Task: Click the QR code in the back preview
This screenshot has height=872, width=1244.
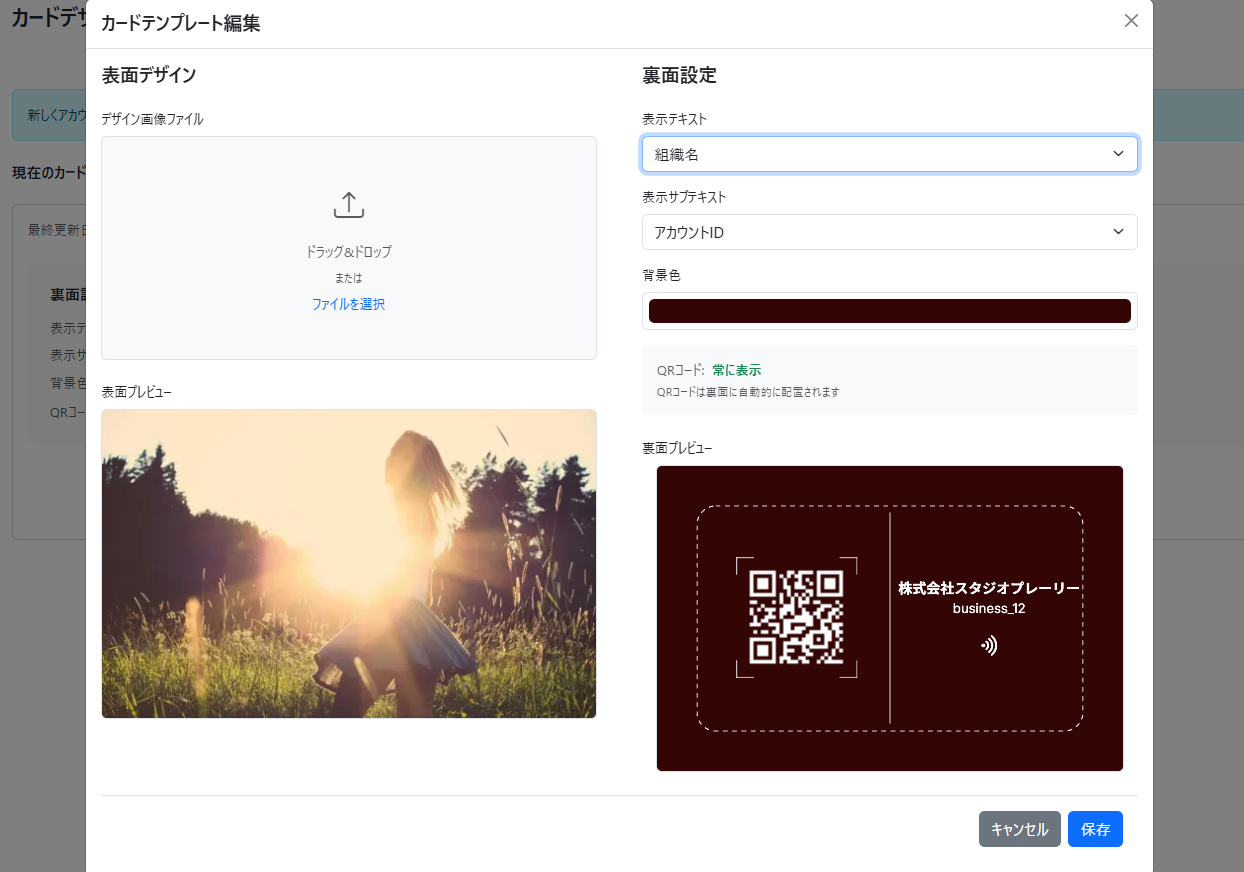Action: [796, 617]
